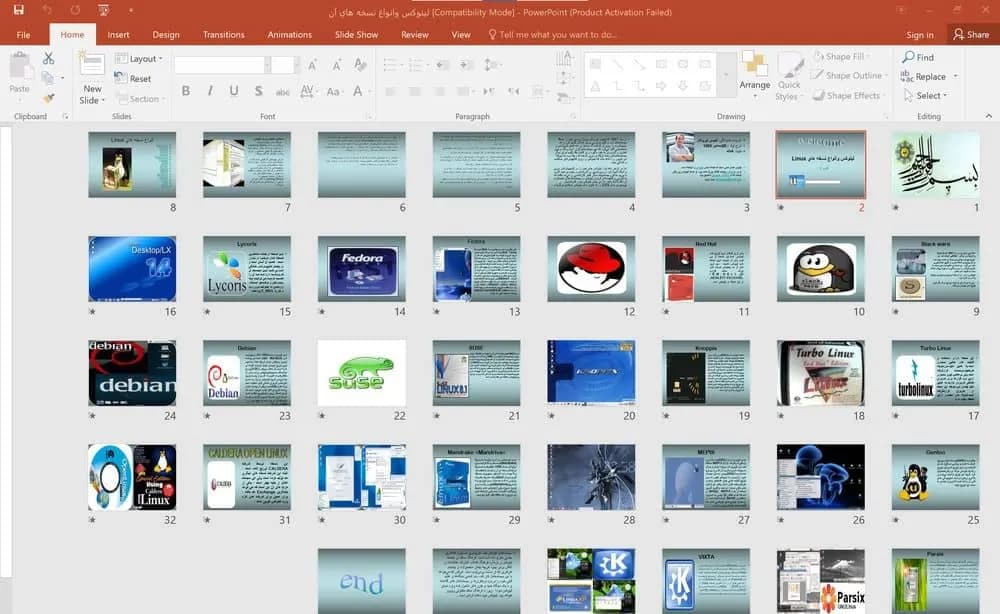Toggle Text Shadow formatting

pos(258,91)
